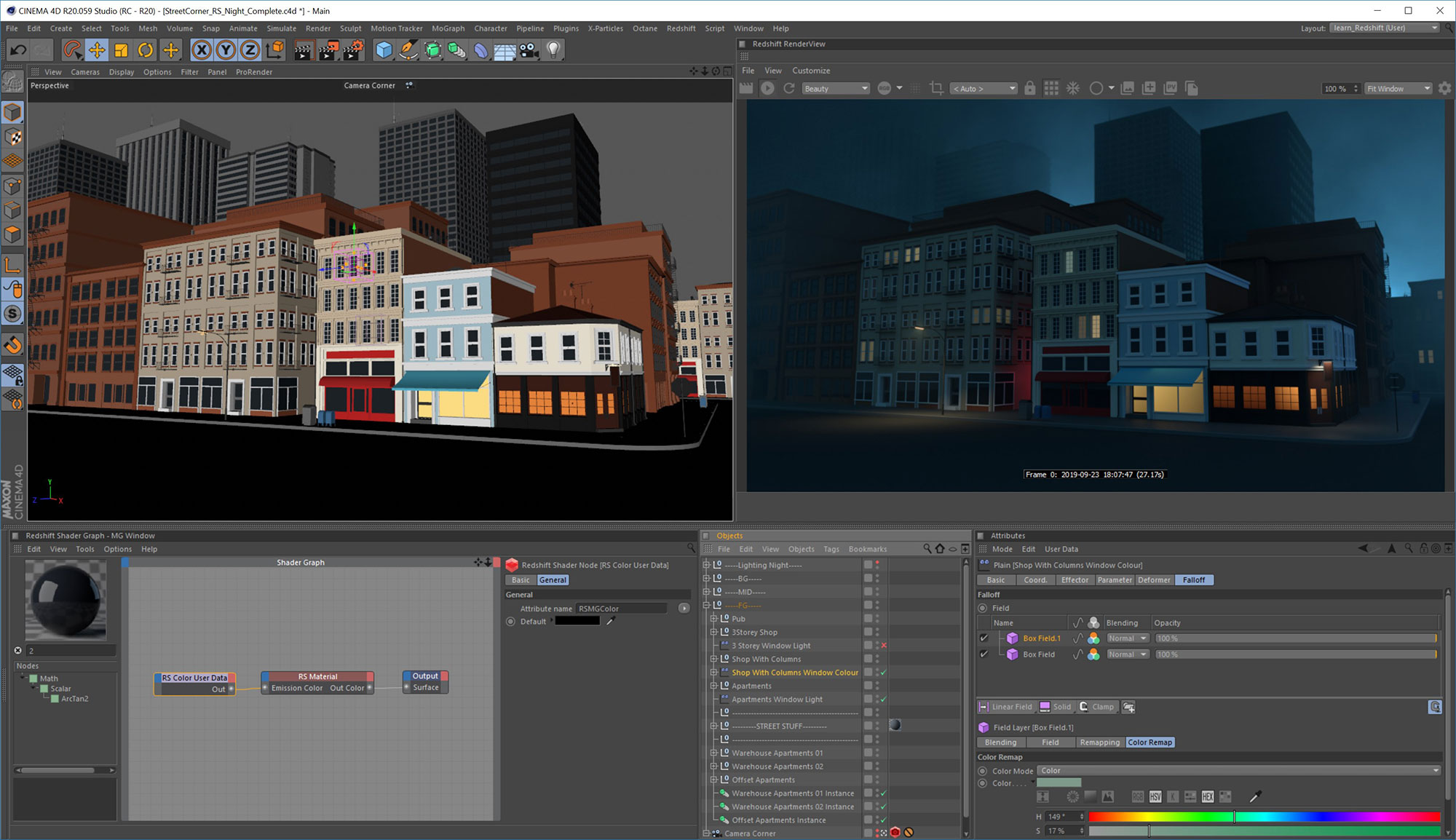Screen dimensions: 1456x840
Task: Expand the Pub object in the Objects manager
Action: click(714, 618)
